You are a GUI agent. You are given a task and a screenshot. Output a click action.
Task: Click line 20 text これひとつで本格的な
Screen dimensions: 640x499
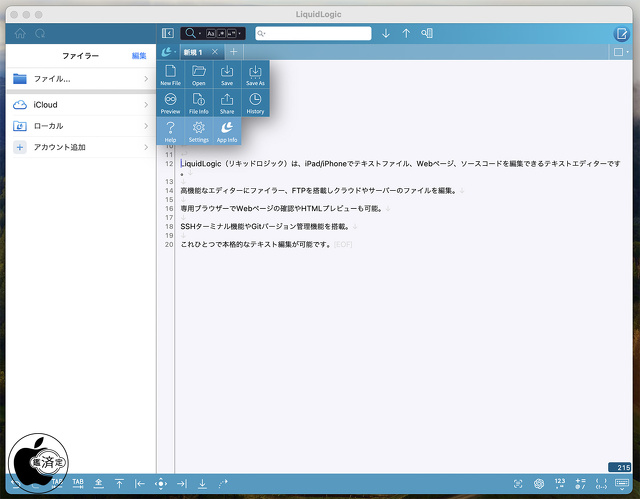click(x=215, y=244)
